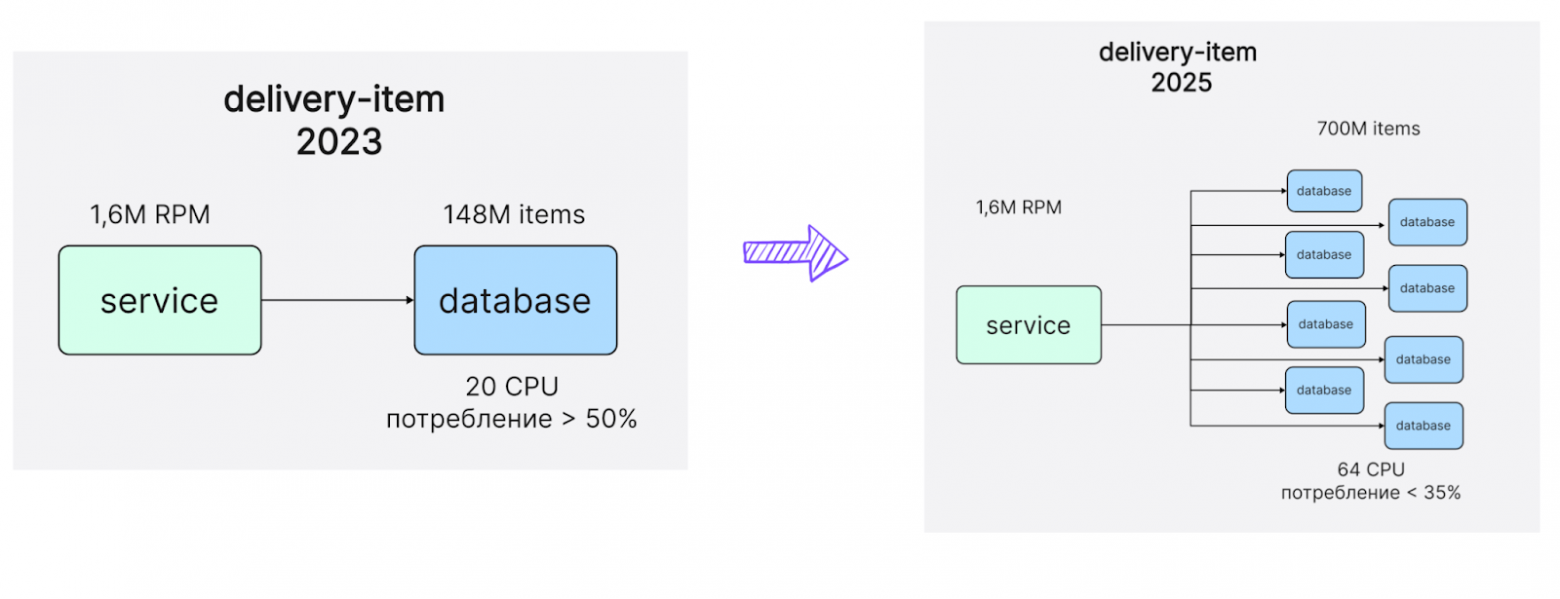
Task: Select the second database shard from bottom
Action: [1324, 390]
